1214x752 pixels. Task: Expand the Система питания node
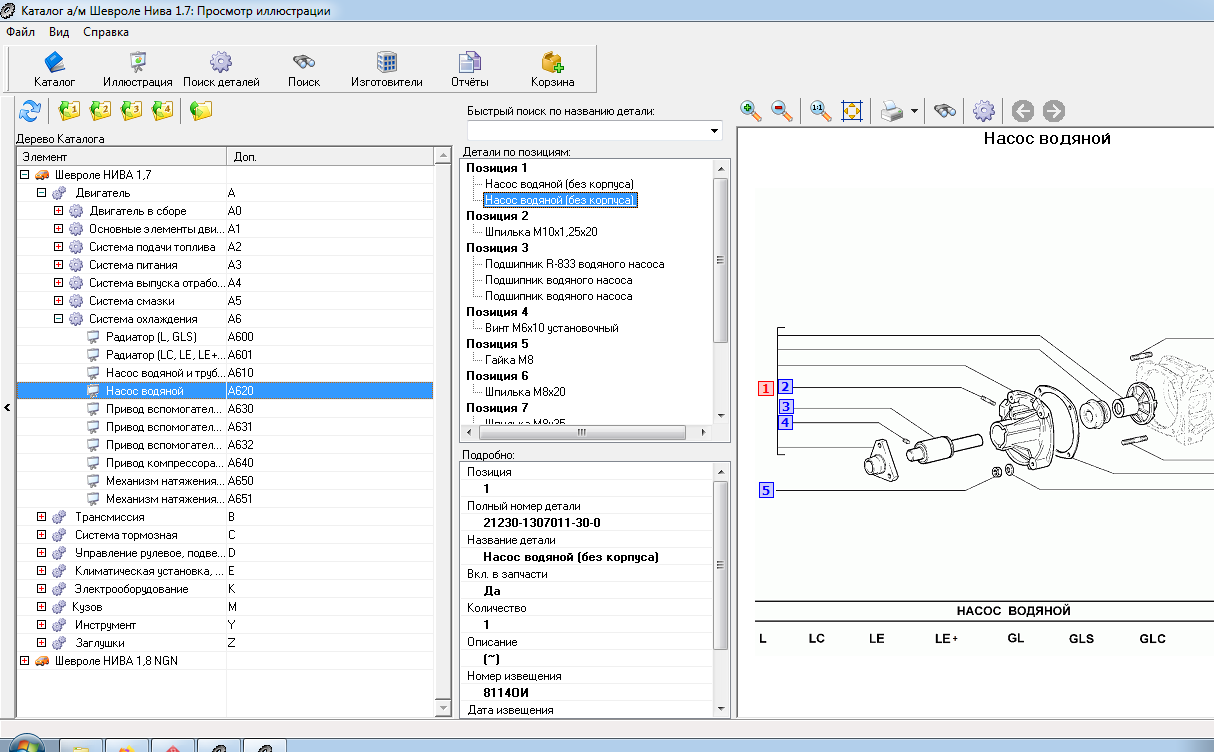pos(58,265)
